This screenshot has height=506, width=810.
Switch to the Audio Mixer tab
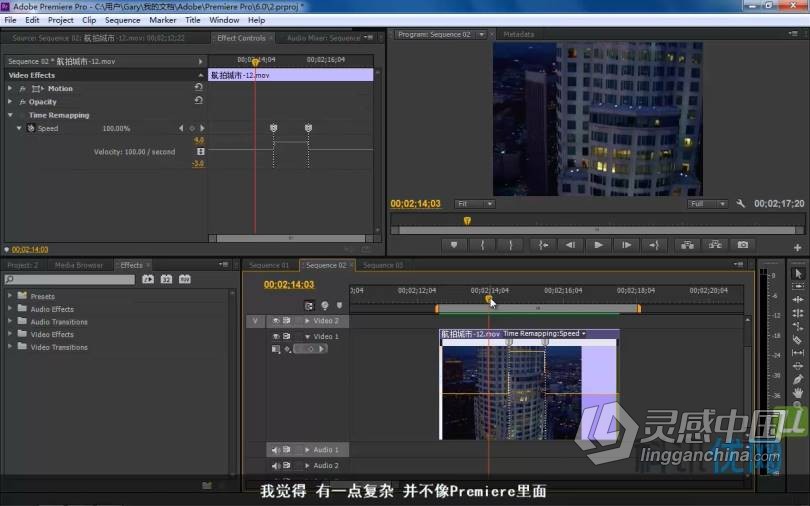click(x=323, y=38)
